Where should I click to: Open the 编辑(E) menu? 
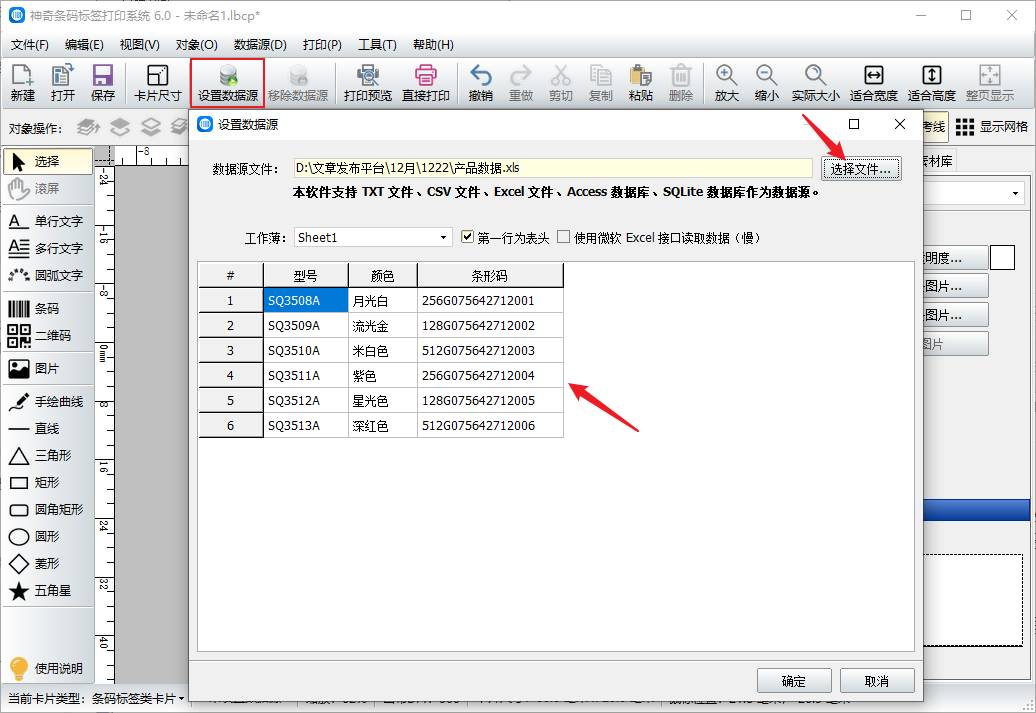(x=84, y=45)
